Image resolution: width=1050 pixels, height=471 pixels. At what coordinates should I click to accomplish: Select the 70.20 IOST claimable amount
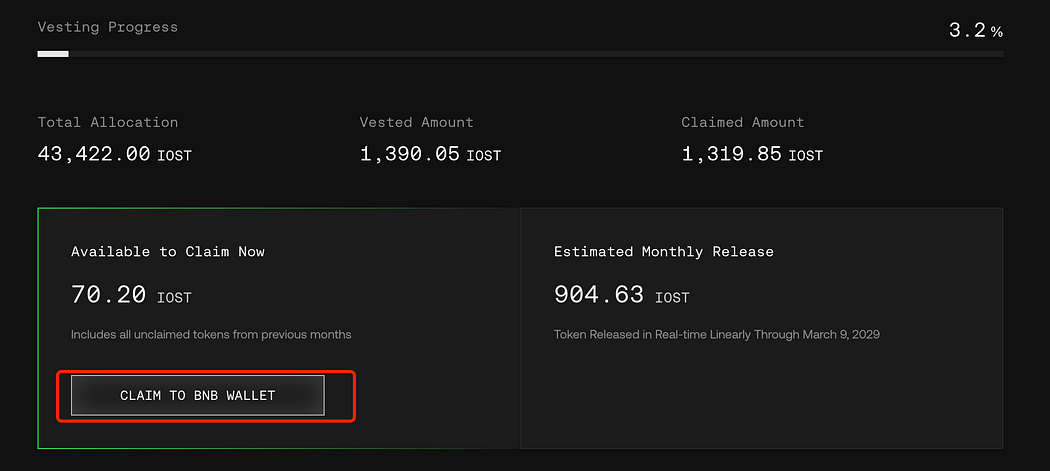coord(131,294)
